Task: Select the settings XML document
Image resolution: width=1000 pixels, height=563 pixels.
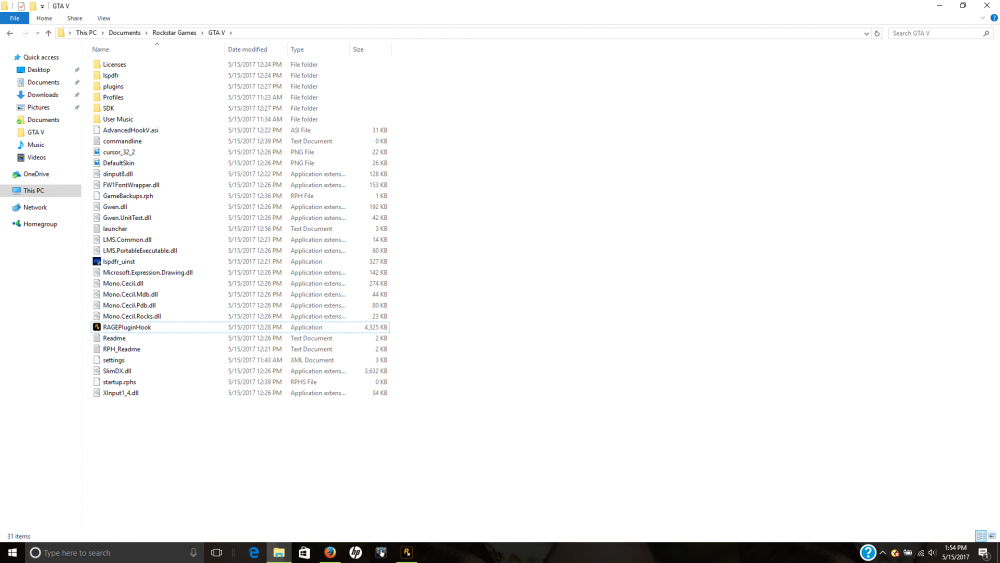Action: coord(114,360)
